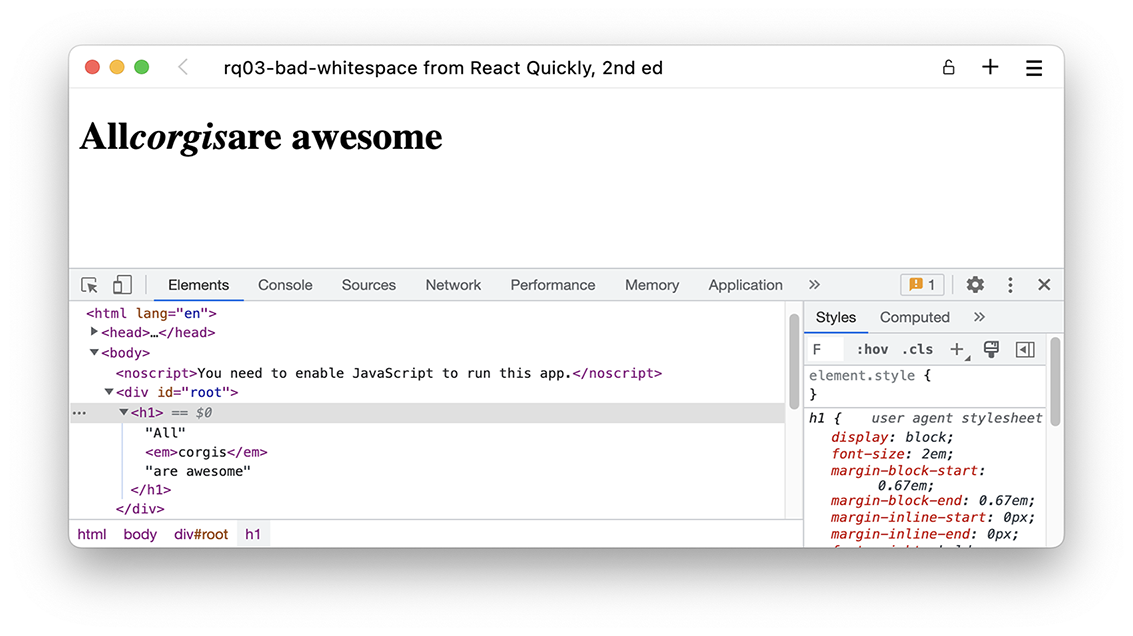Click the lock icon in title bar

click(948, 67)
